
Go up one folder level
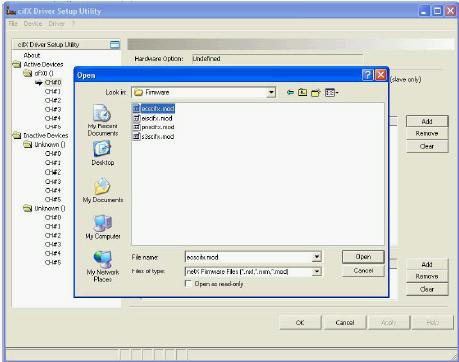click(302, 92)
